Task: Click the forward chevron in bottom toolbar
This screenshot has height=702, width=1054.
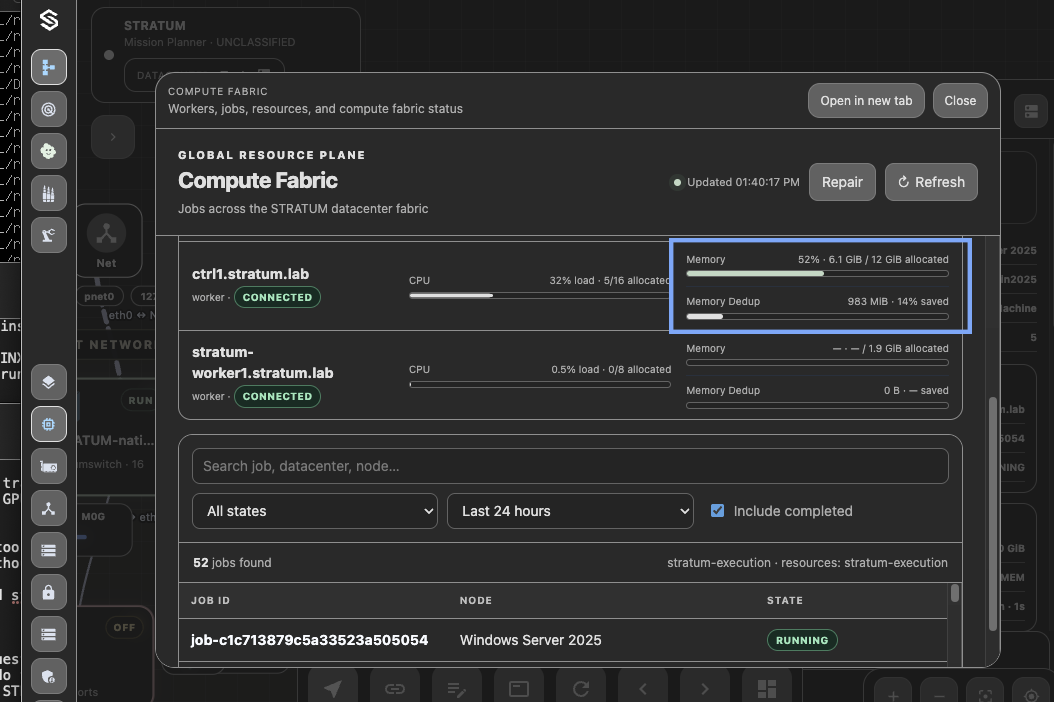Action: pyautogui.click(x=704, y=688)
